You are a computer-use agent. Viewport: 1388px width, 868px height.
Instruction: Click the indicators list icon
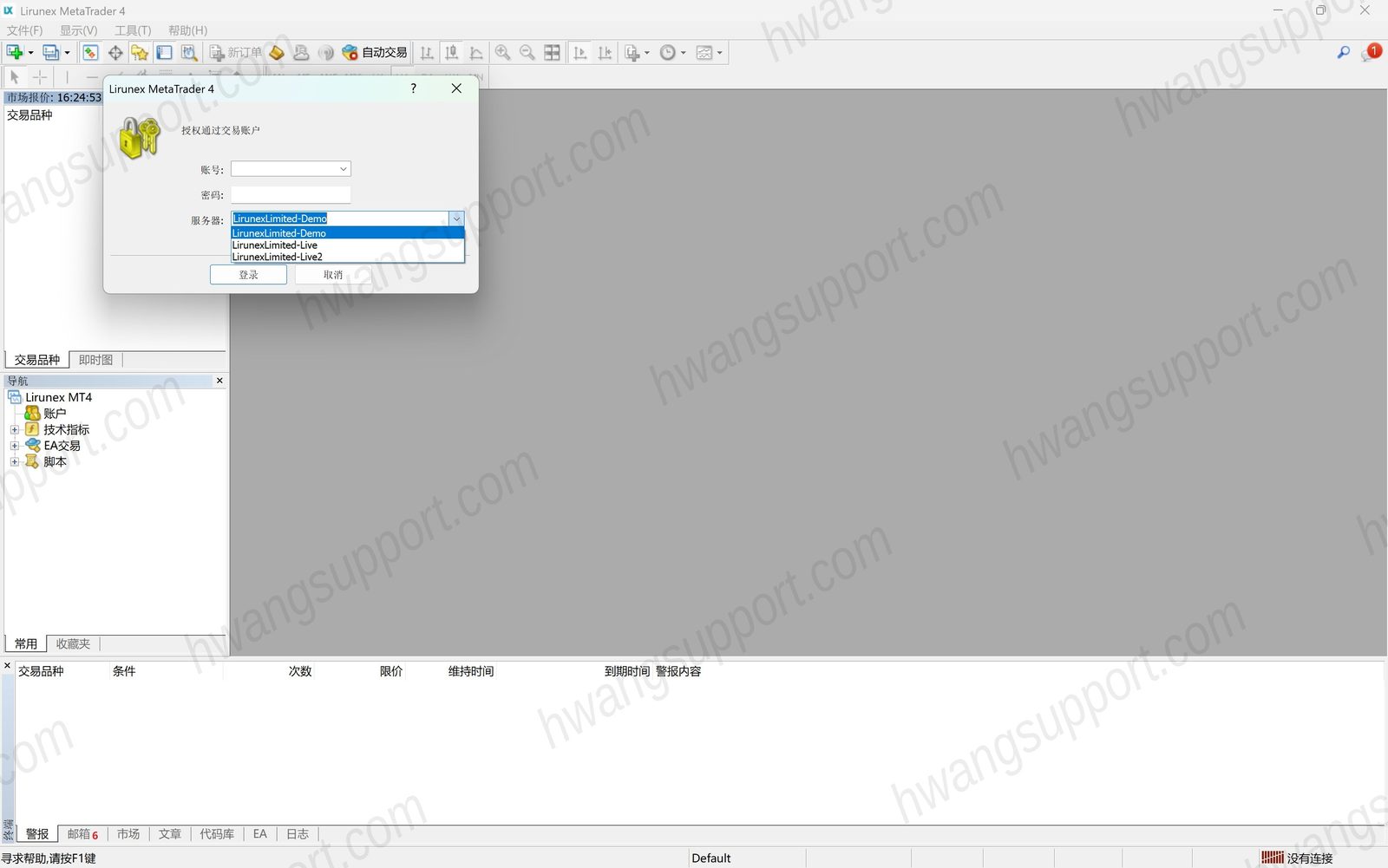point(632,53)
